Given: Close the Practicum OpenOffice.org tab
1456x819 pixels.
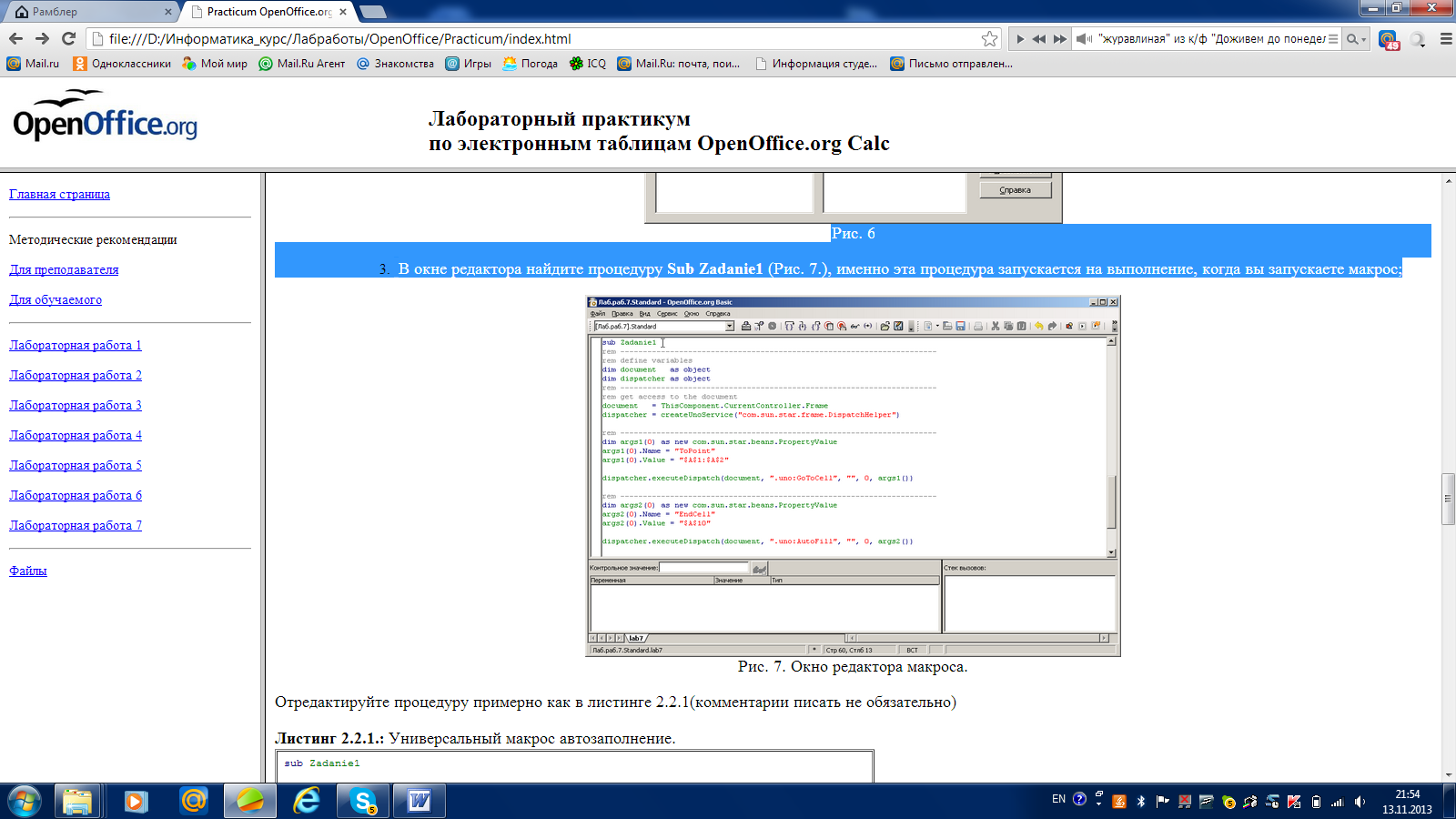Looking at the screenshot, I should [x=343, y=12].
